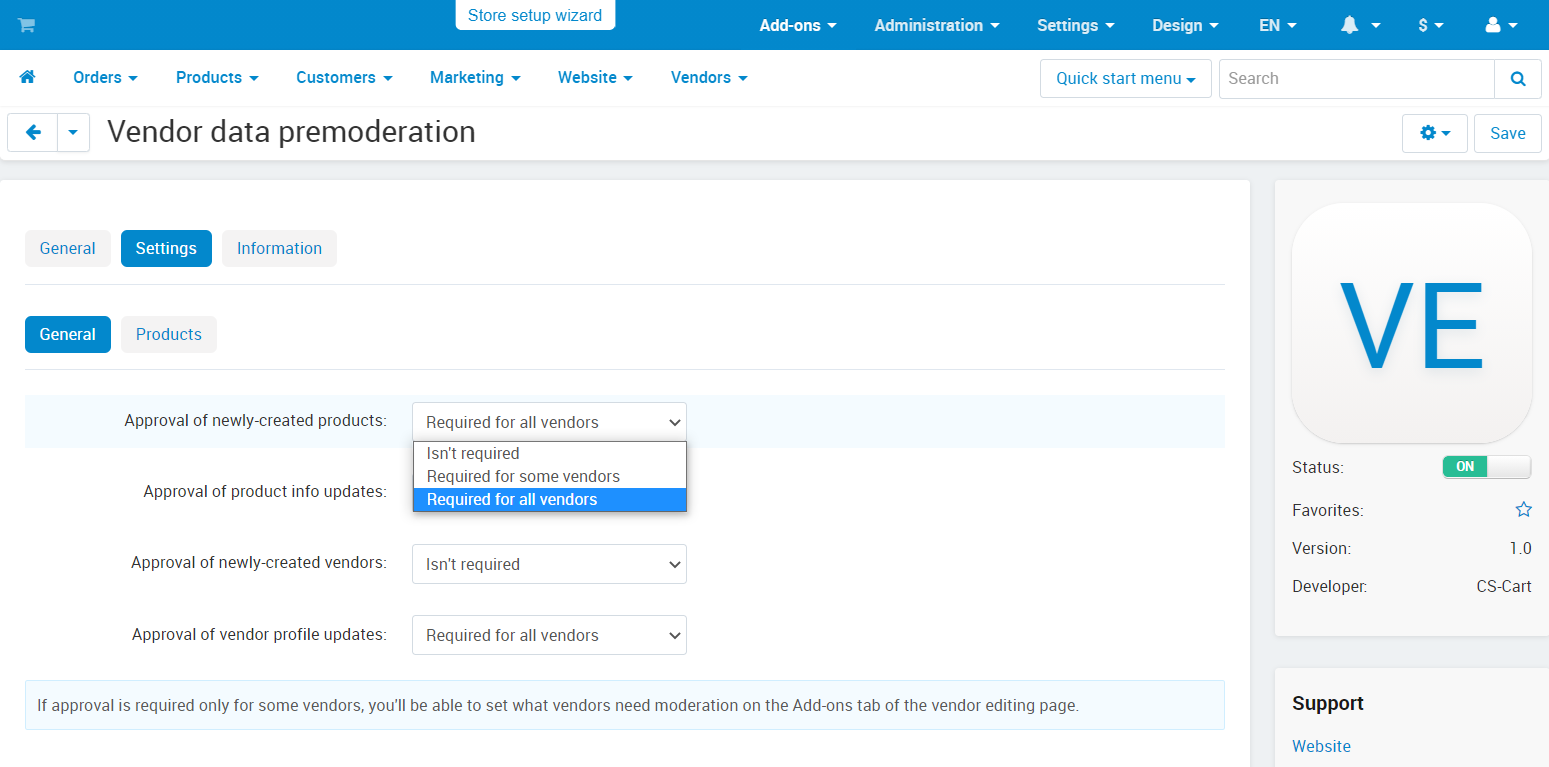Open the Design menu
The height and width of the screenshot is (767, 1549).
1185,25
